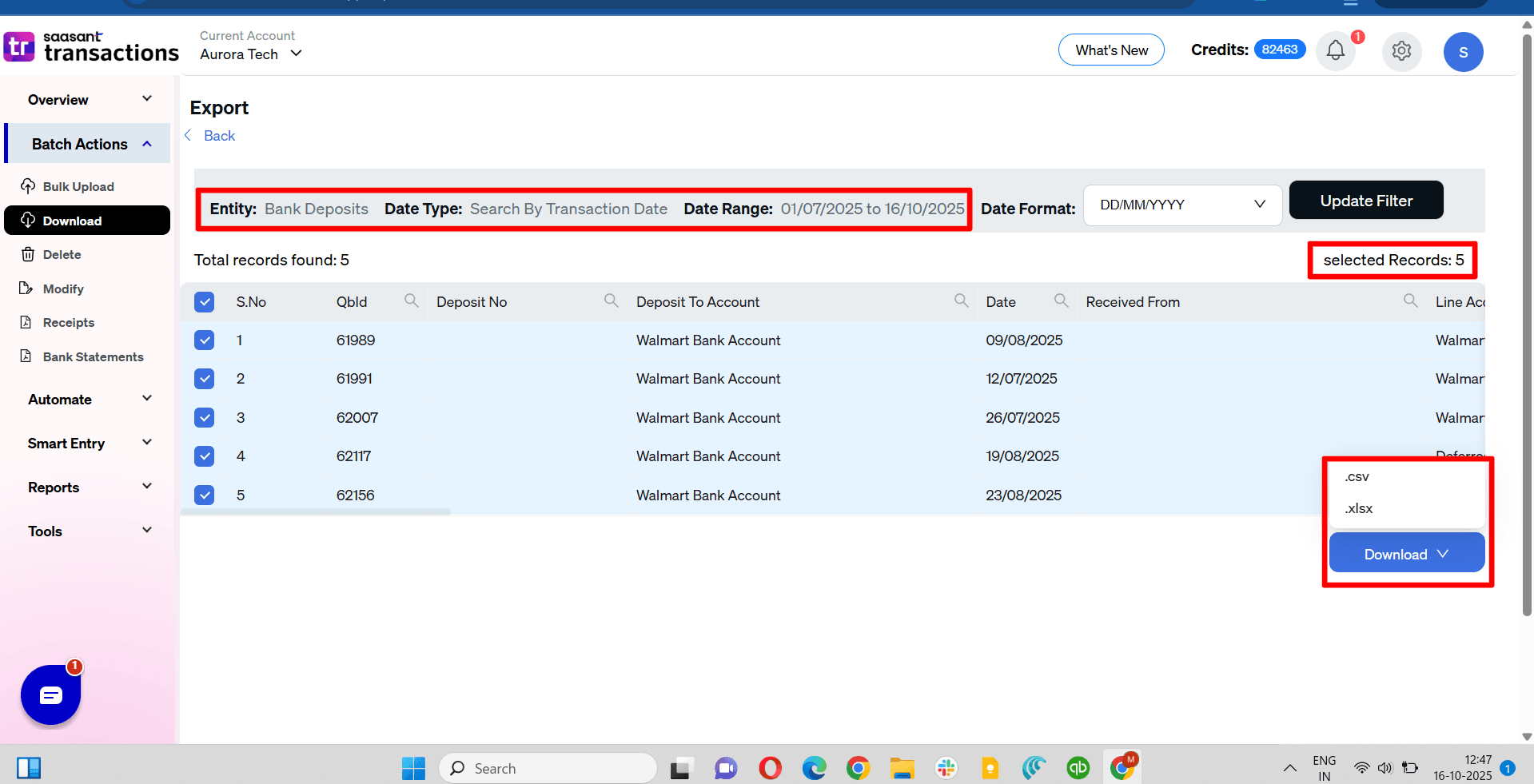Open the Date Format dropdown

(x=1182, y=205)
